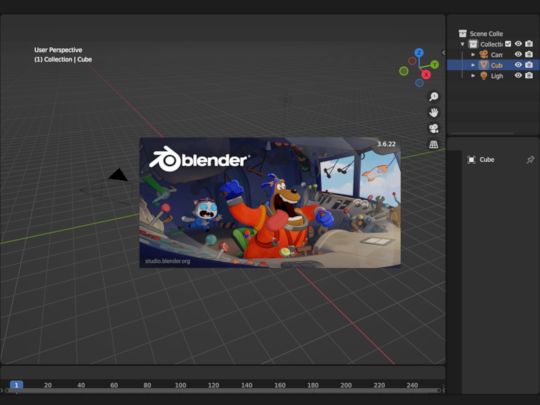
Task: Hide the Camera using its eye icon
Action: click(x=518, y=54)
